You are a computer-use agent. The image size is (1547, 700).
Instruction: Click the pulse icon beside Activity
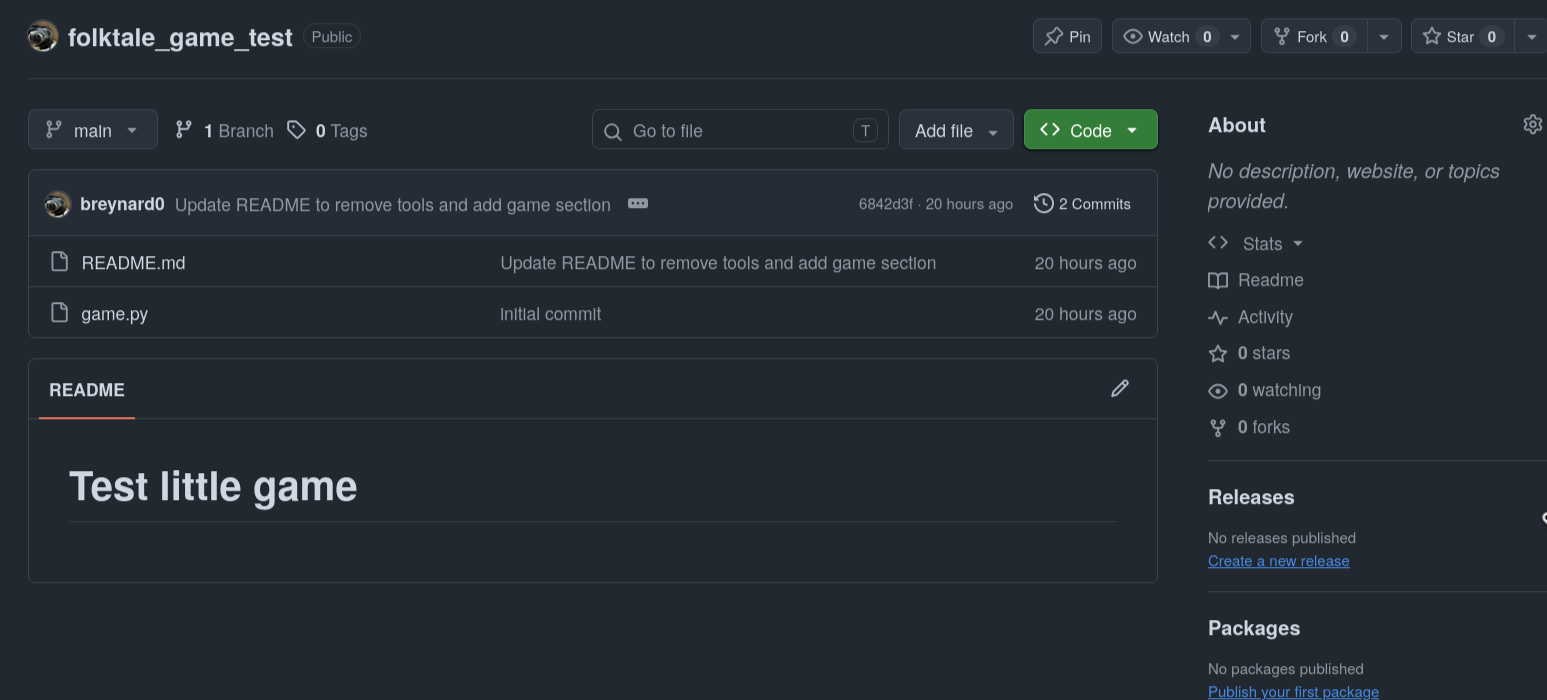click(1218, 318)
